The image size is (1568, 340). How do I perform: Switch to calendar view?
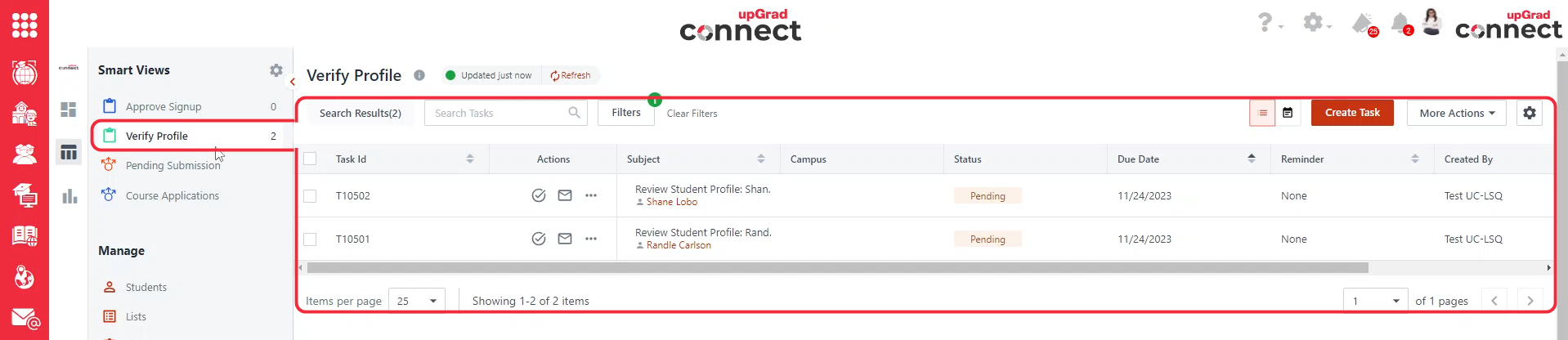tap(1288, 113)
